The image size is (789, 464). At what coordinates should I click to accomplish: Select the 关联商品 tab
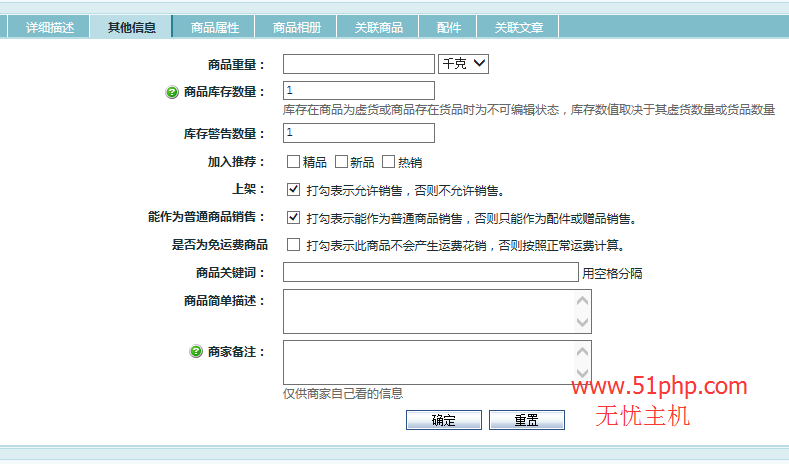(378, 27)
